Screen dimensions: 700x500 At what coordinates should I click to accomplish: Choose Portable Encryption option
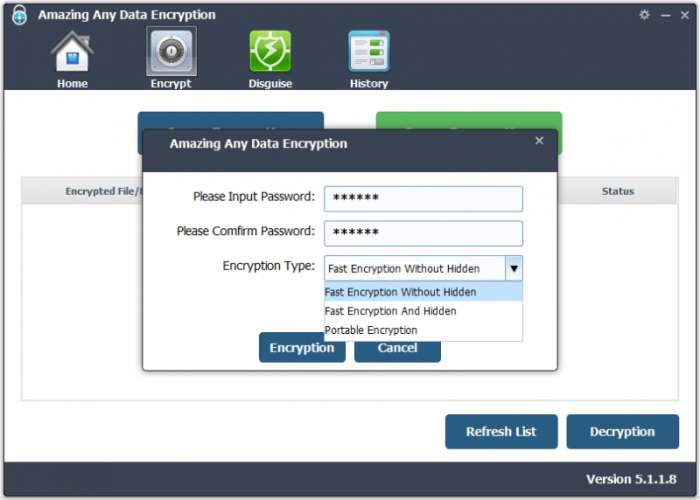point(423,330)
